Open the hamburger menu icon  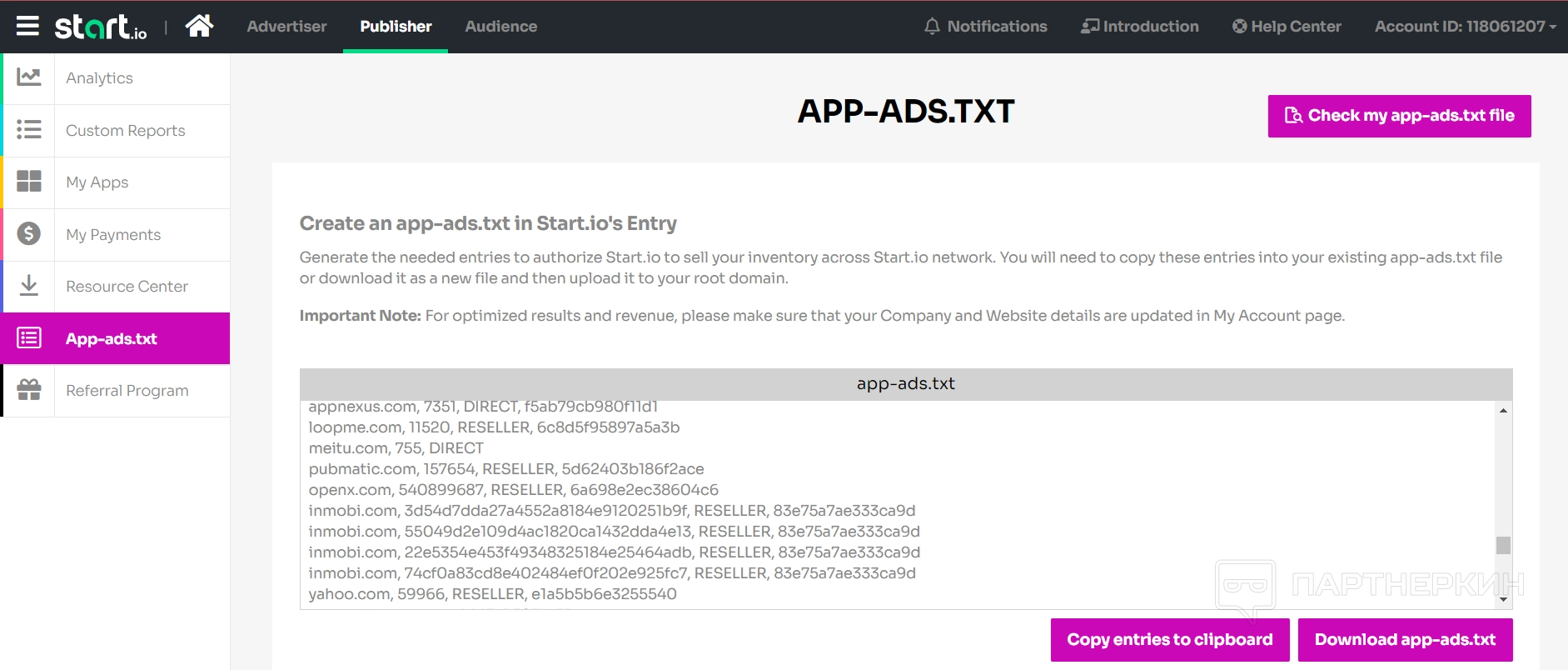[27, 27]
